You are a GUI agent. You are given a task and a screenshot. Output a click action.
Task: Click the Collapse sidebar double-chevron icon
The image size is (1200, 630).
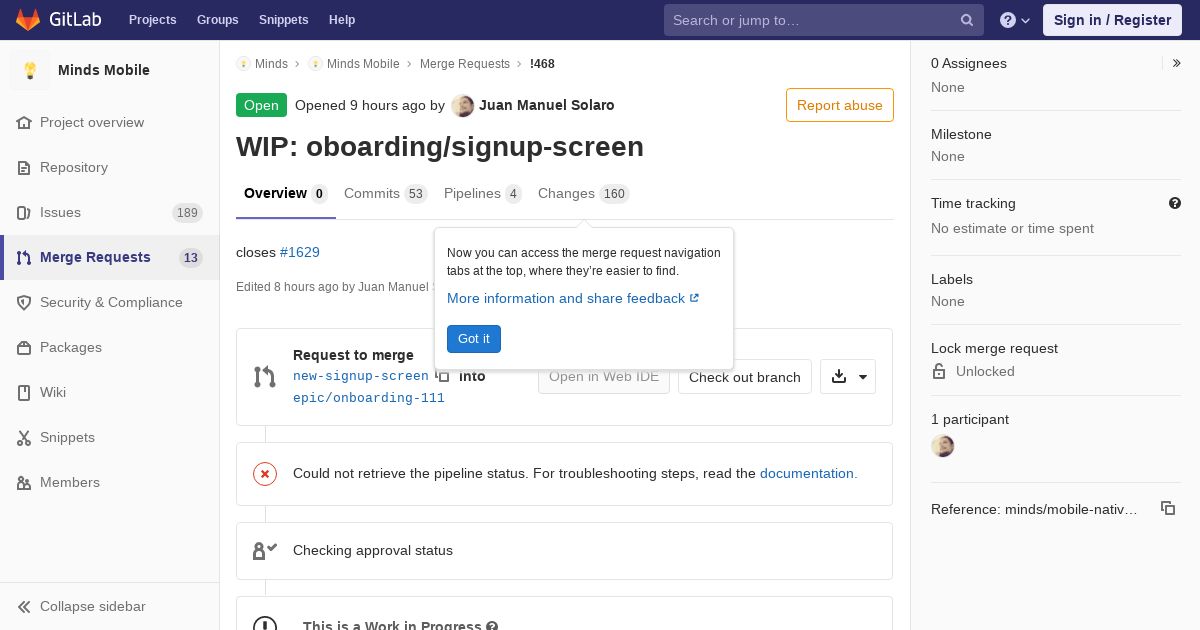click(x=24, y=607)
